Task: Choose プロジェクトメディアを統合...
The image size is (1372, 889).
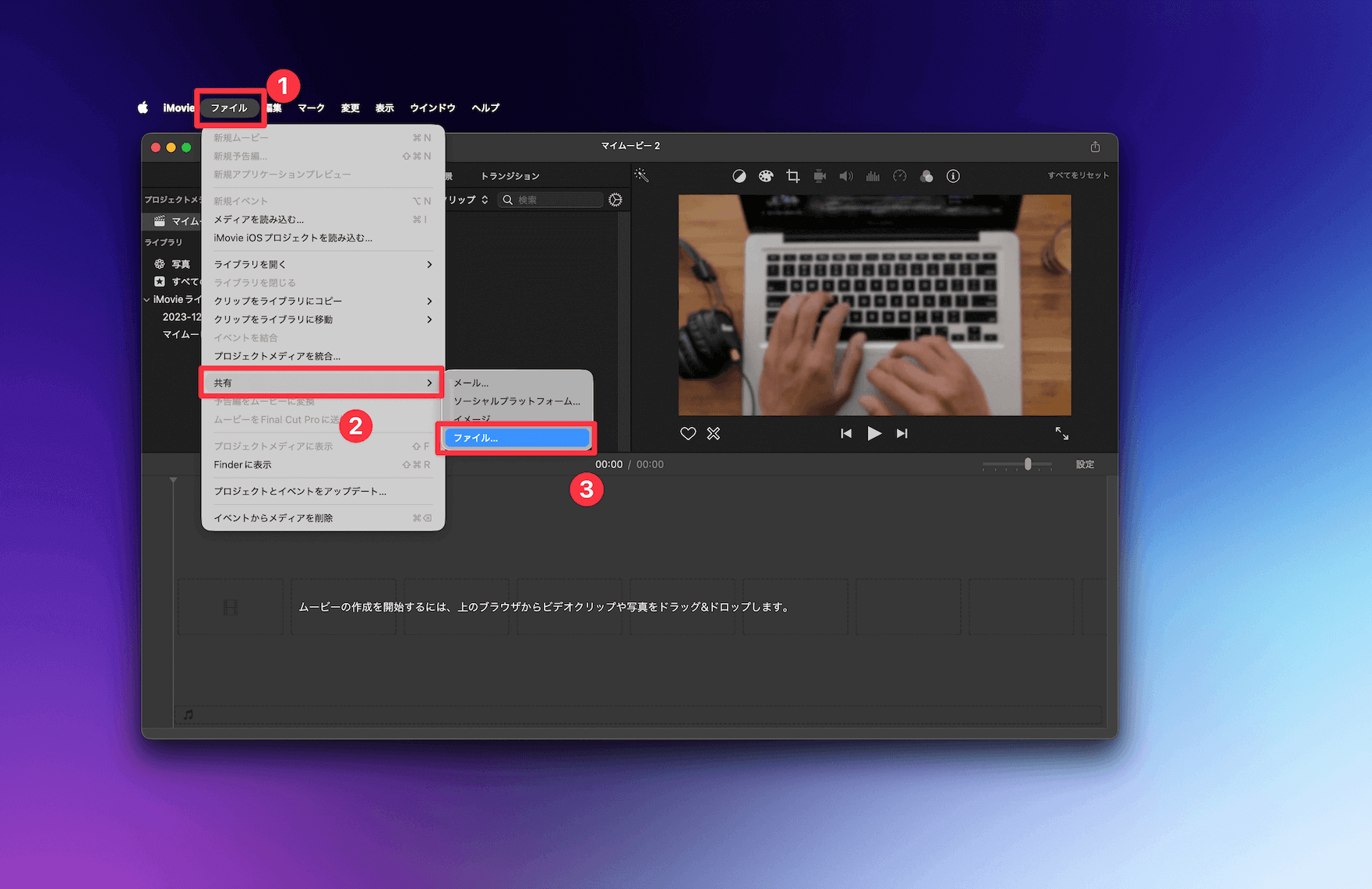Action: 323,356
